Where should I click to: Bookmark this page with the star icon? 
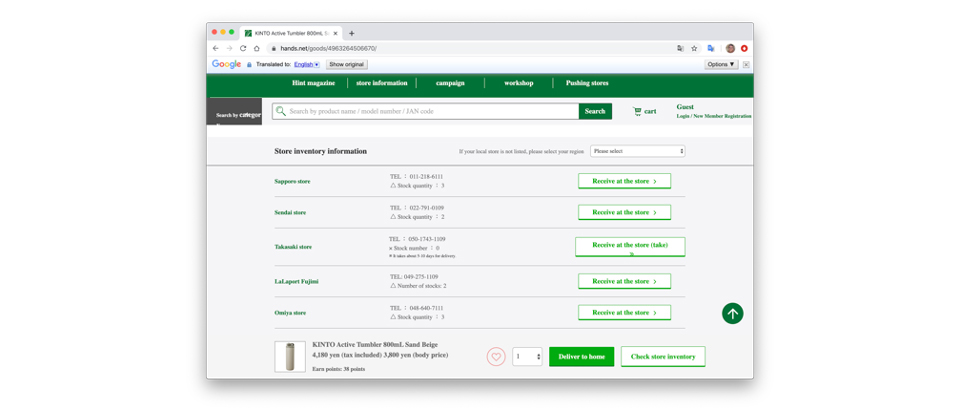click(x=694, y=48)
